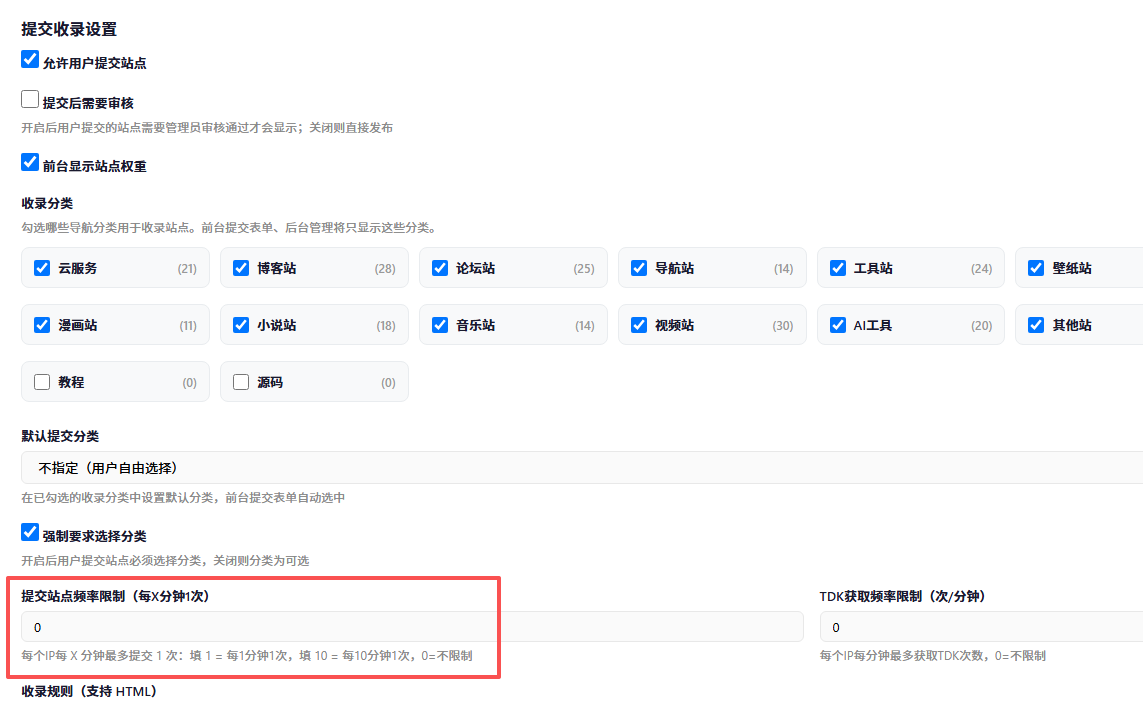Viewport: 1143px width, 706px height.
Task: Toggle the 导航站 category checkbox
Action: point(639,268)
